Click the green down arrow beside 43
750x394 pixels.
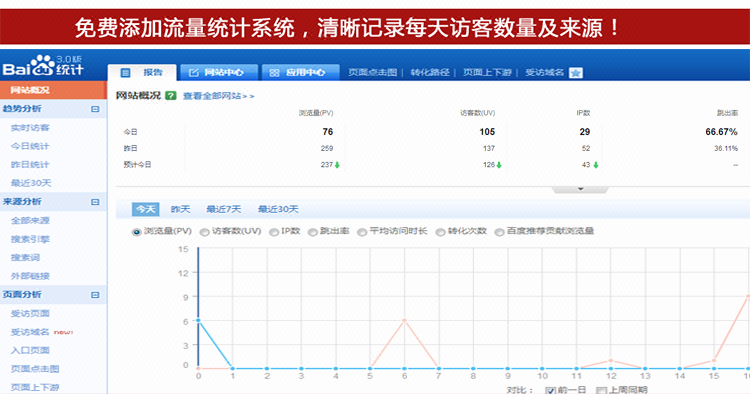click(x=596, y=165)
